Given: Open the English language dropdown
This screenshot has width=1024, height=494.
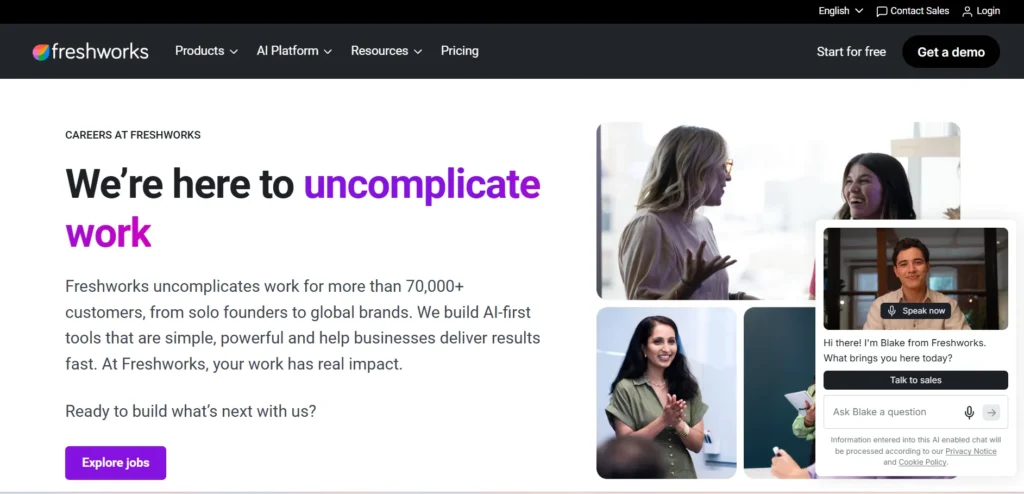Looking at the screenshot, I should pyautogui.click(x=840, y=11).
